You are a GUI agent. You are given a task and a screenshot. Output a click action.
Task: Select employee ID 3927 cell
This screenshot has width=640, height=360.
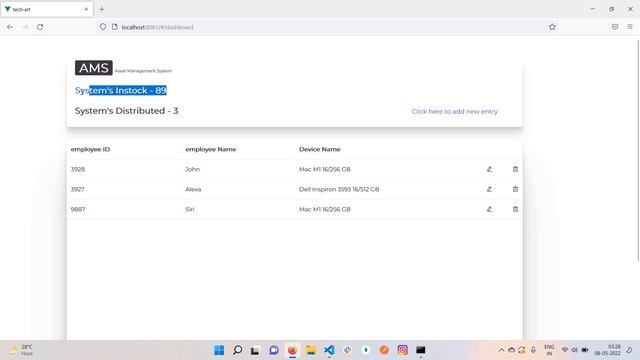pyautogui.click(x=78, y=189)
